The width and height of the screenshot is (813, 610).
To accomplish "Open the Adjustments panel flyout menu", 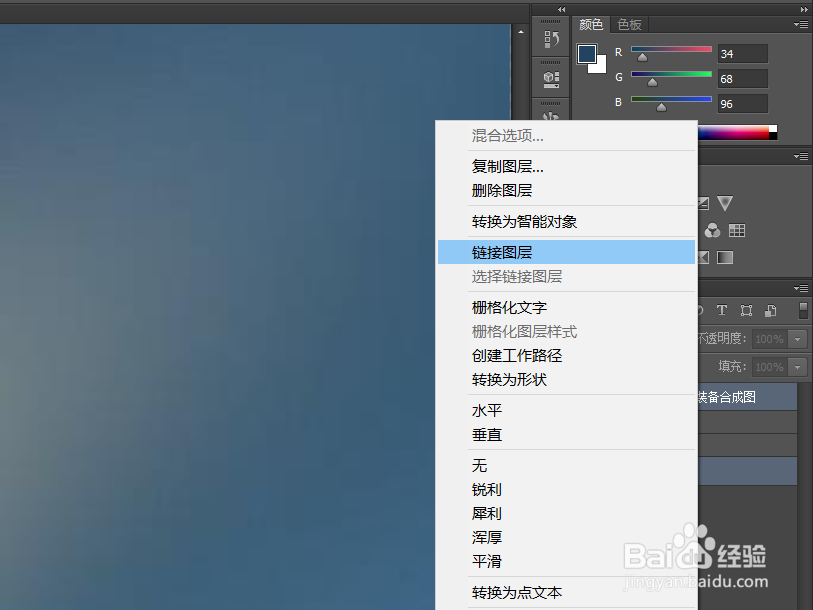I will coord(801,156).
